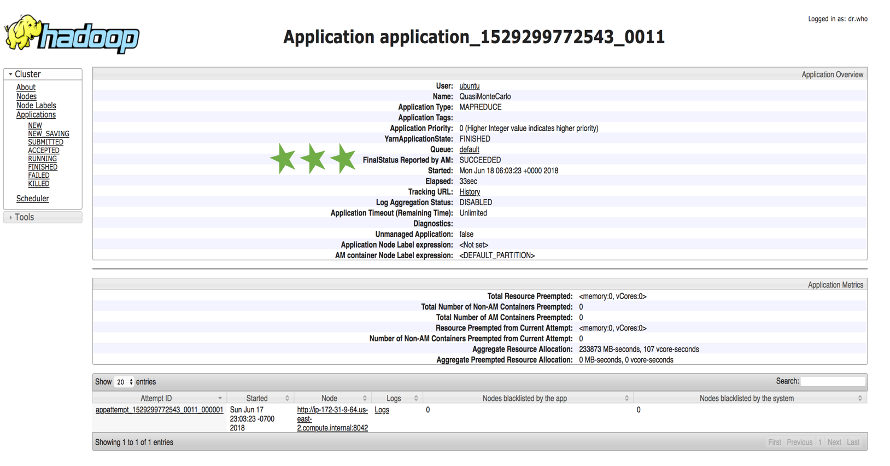Click the 'Showing 1 to 1 of 1 entries' text

pos(135,442)
